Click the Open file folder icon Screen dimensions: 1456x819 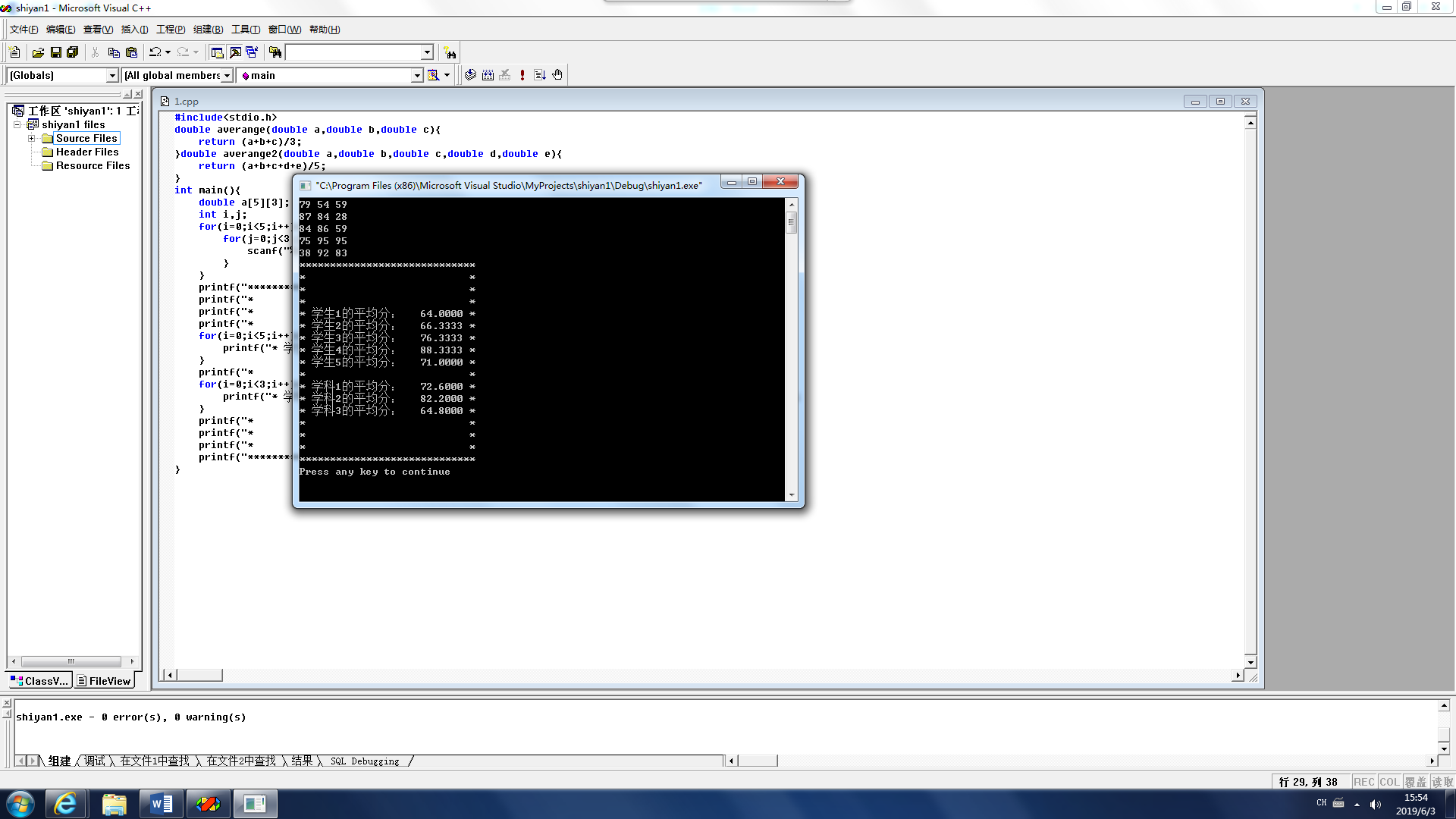point(38,52)
